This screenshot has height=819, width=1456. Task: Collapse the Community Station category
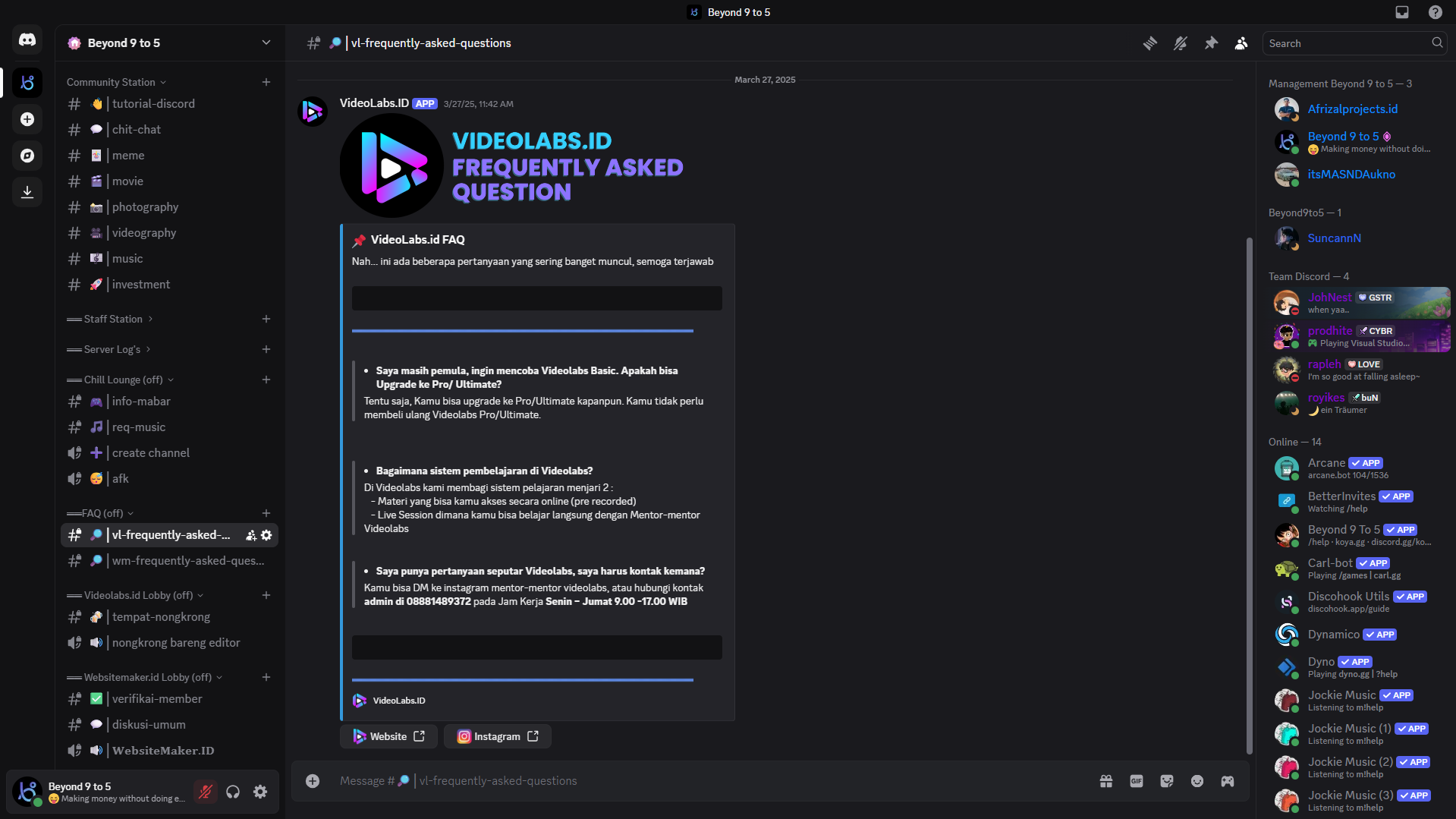point(116,82)
